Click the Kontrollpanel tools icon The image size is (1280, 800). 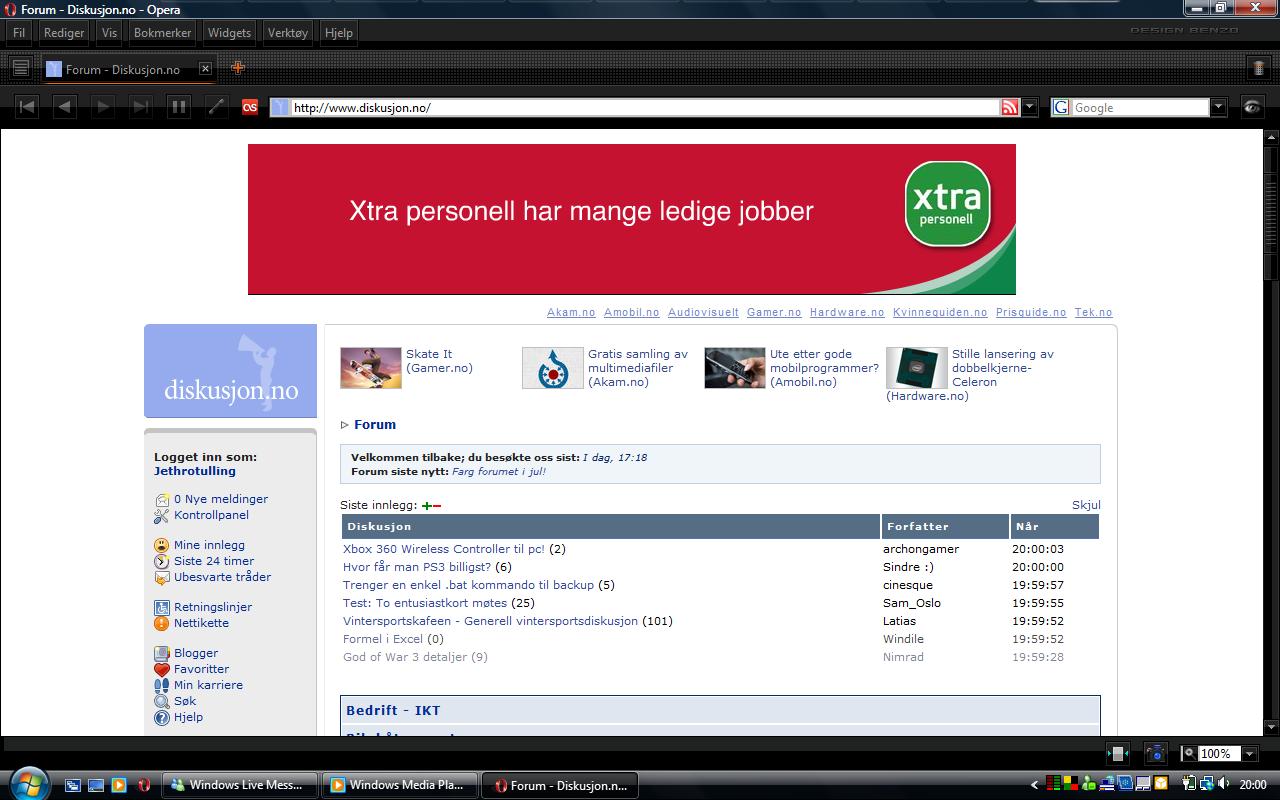tap(162, 515)
